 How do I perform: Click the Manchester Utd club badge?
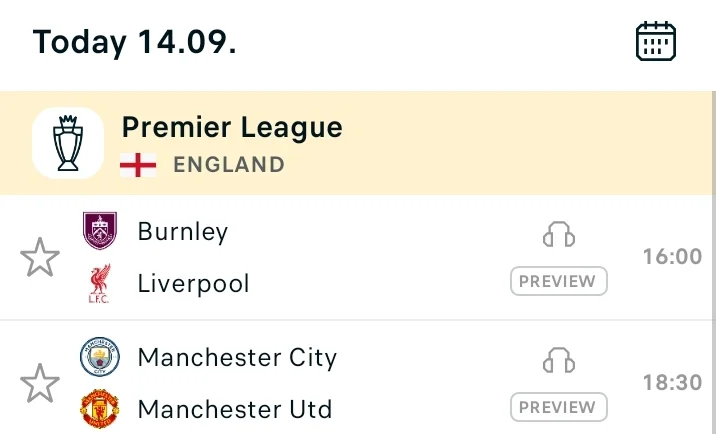100,409
